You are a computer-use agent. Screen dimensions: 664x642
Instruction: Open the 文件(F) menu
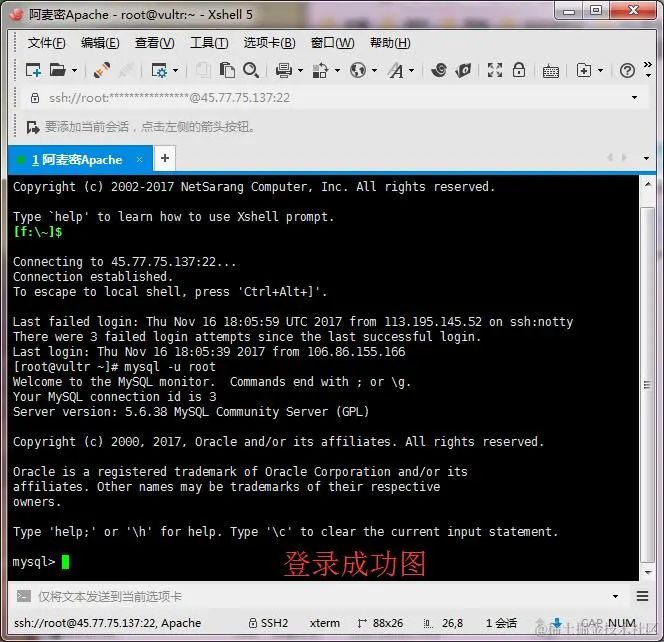click(47, 43)
